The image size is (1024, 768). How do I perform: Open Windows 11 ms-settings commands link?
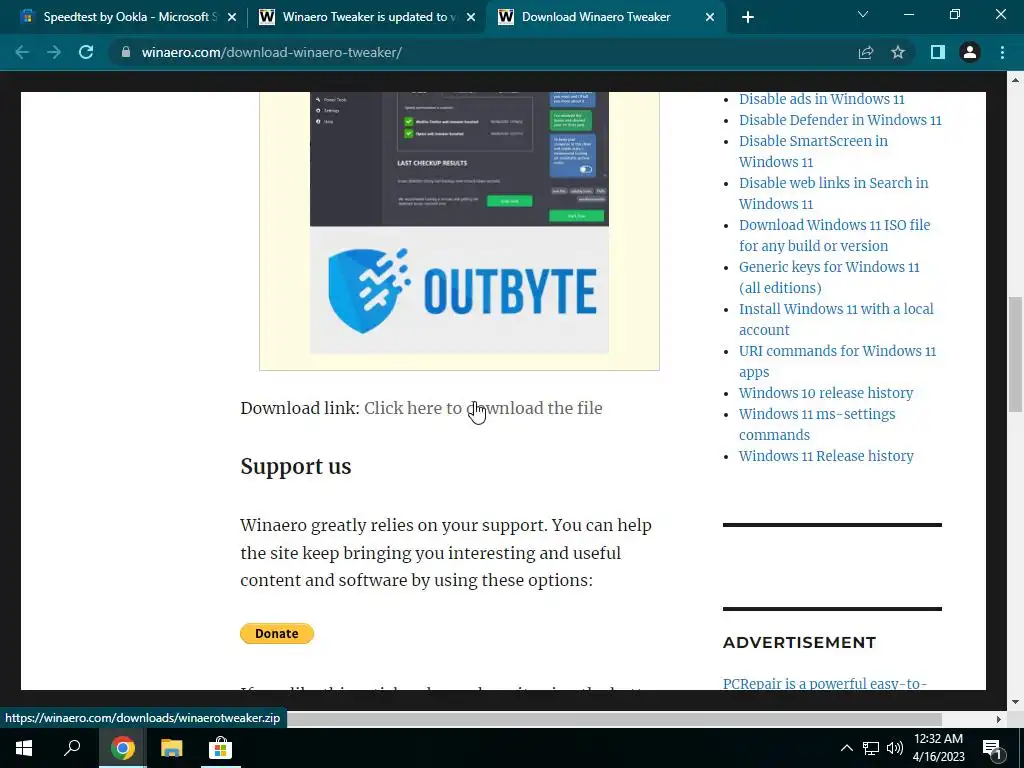[817, 424]
